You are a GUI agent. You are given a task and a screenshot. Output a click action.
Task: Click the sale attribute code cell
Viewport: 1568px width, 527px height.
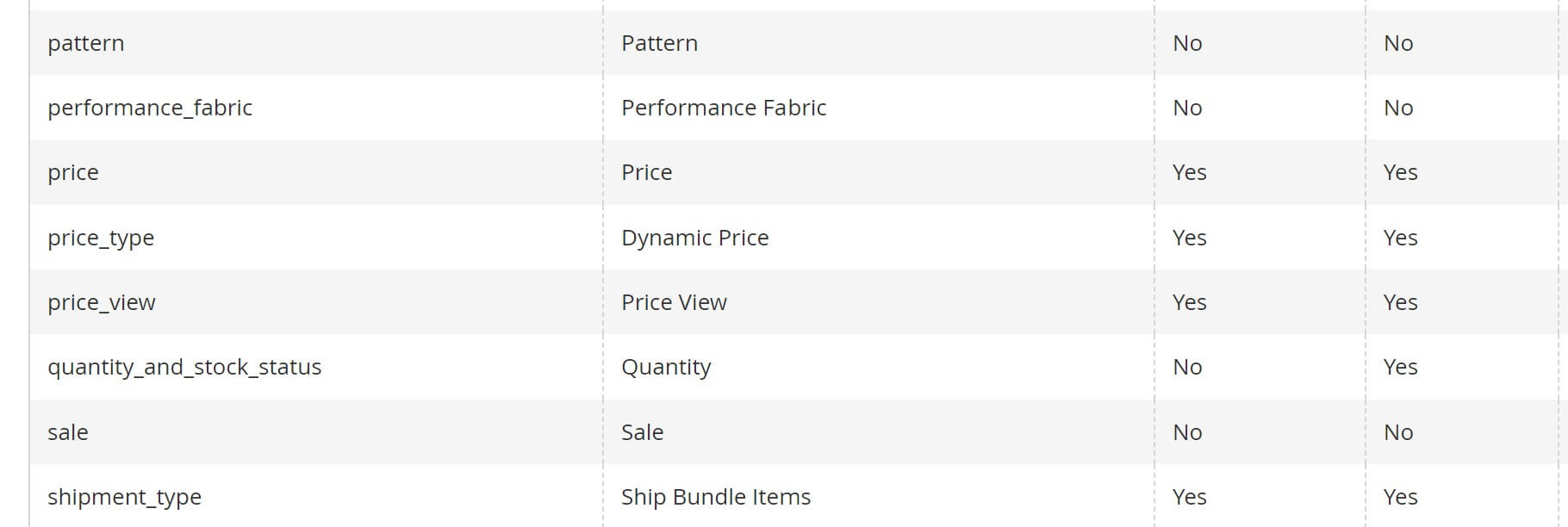(68, 432)
